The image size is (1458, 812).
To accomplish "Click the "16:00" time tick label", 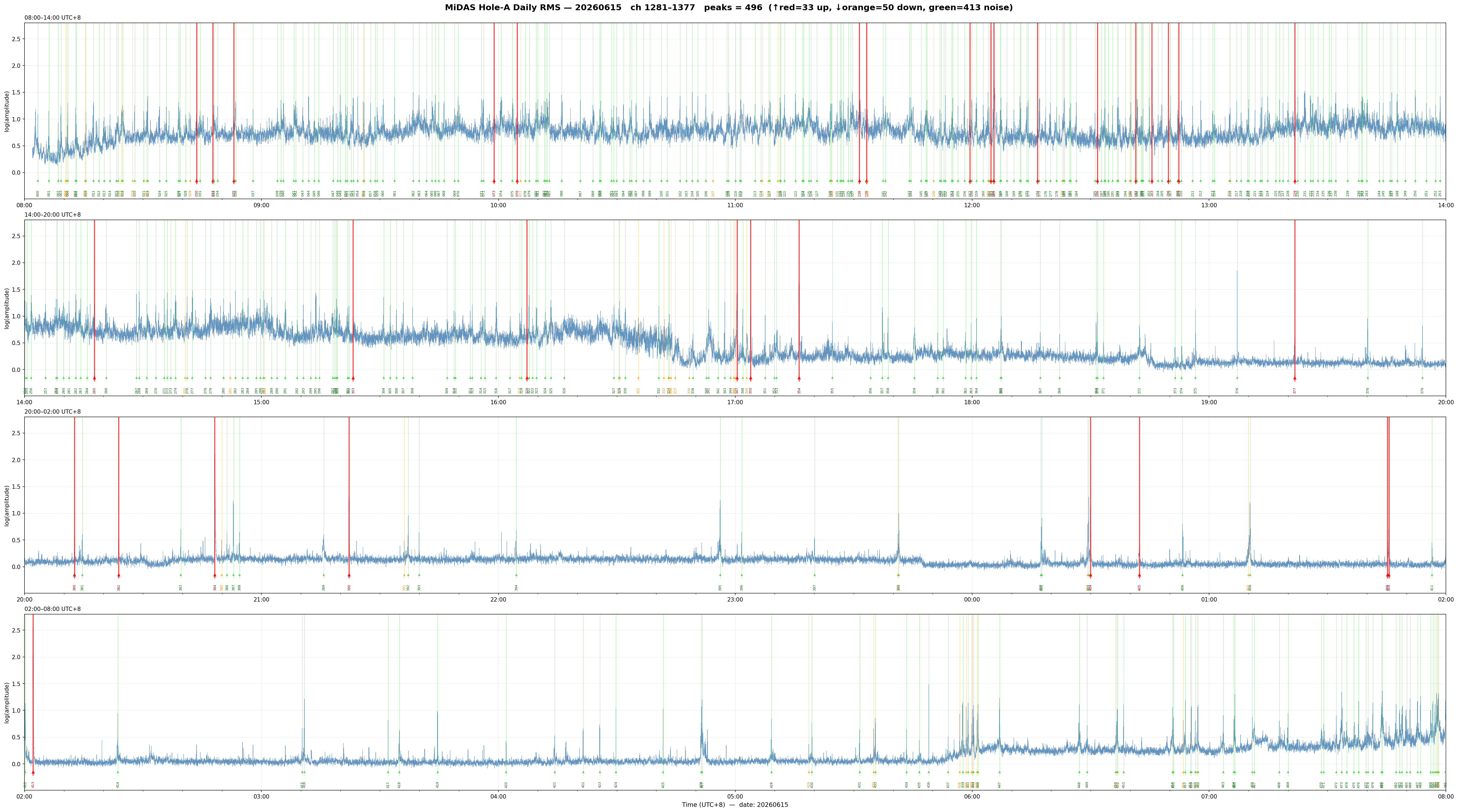I will (x=498, y=402).
